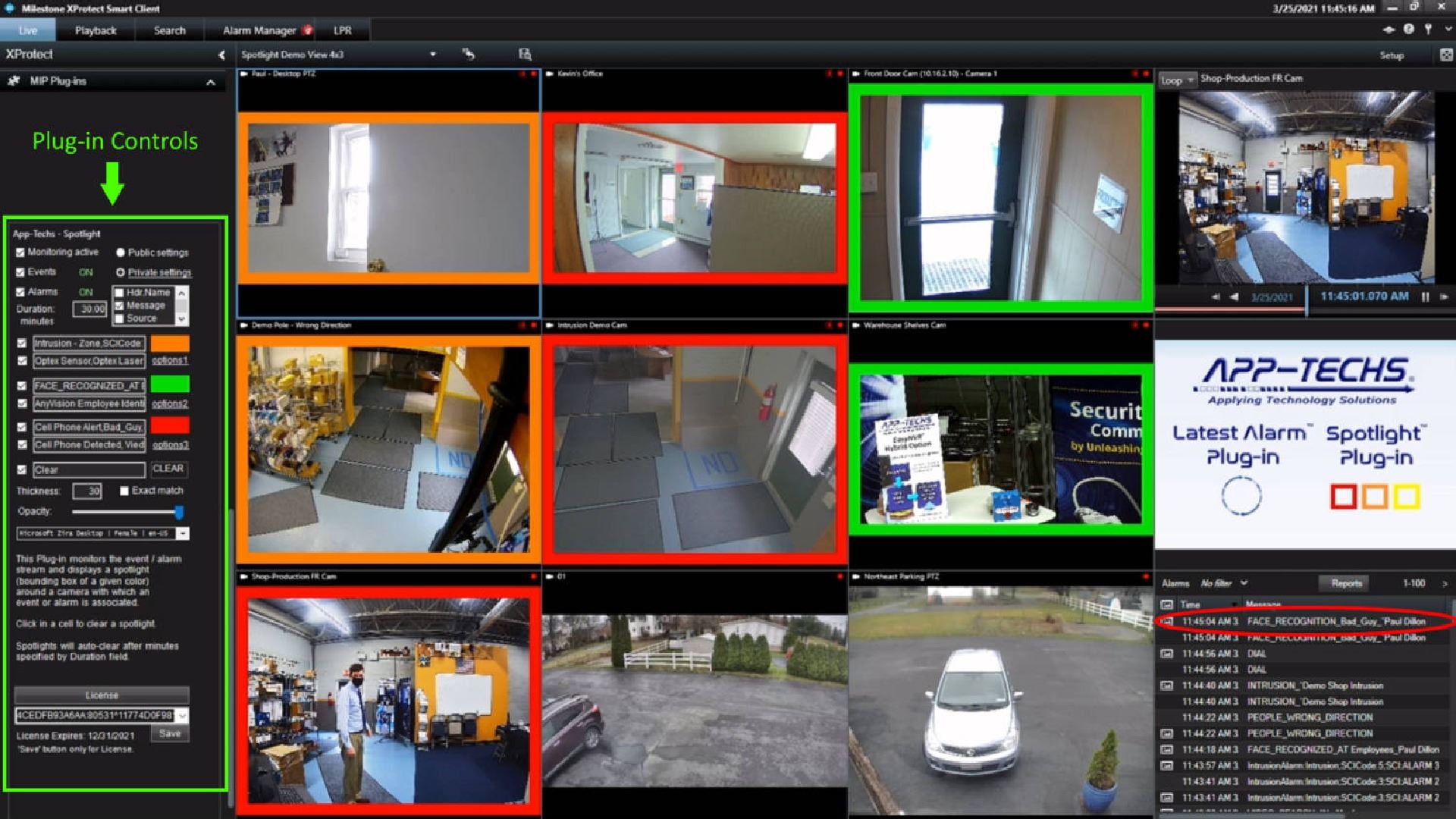Toggle checkbox beside Intrusion - Zone,SCICode field
This screenshot has width=1456, height=819.
tap(22, 343)
